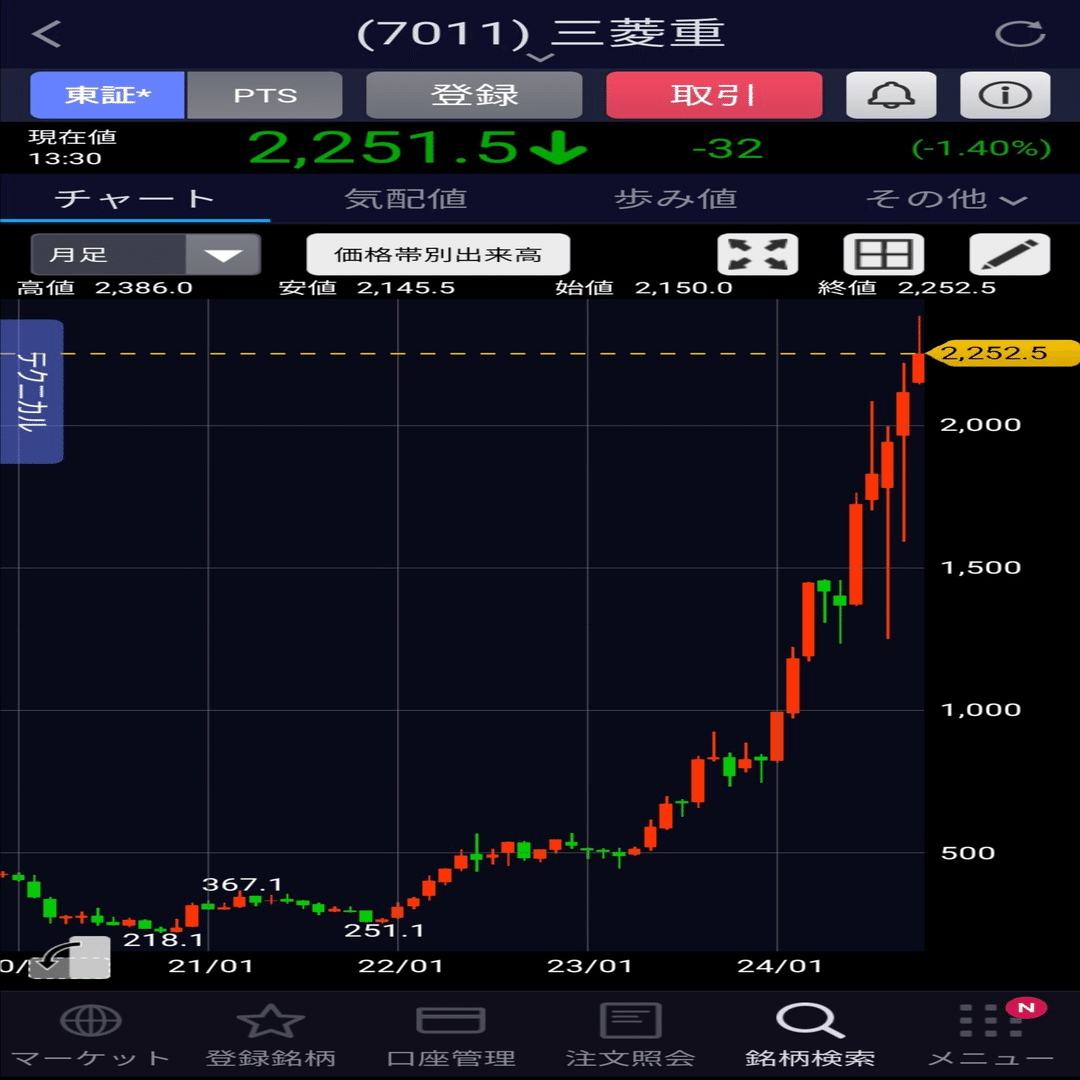1080x1080 pixels.
Task: Expand the その他 dropdown tab
Action: 946,199
